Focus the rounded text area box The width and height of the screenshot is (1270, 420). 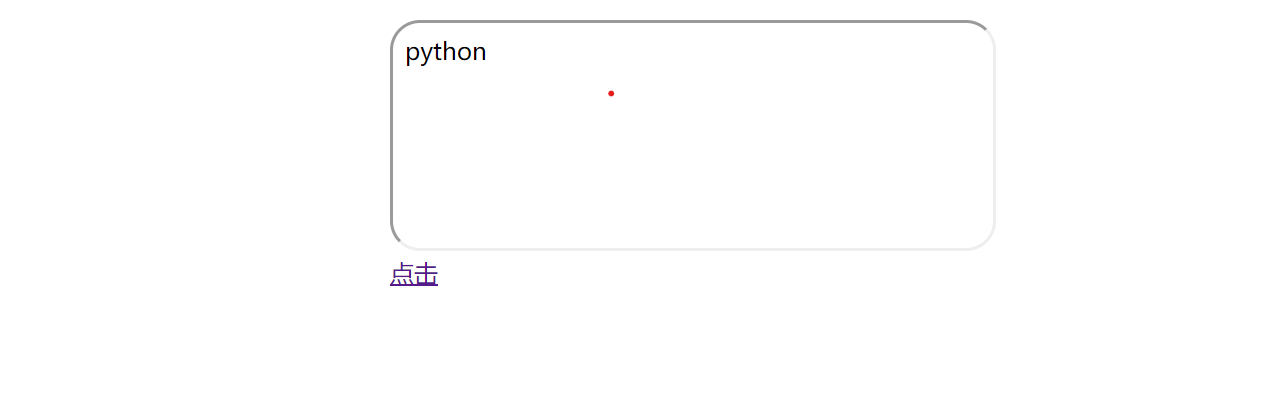pos(693,135)
